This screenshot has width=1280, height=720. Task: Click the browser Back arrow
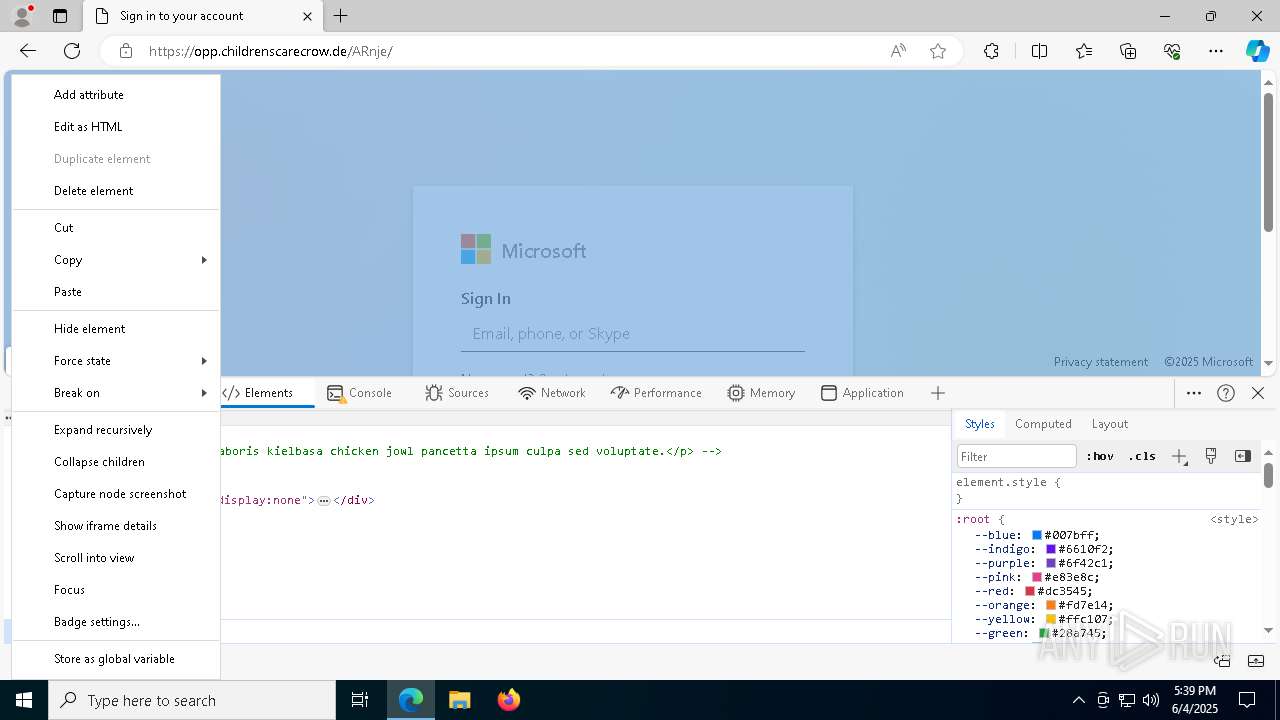coord(28,51)
